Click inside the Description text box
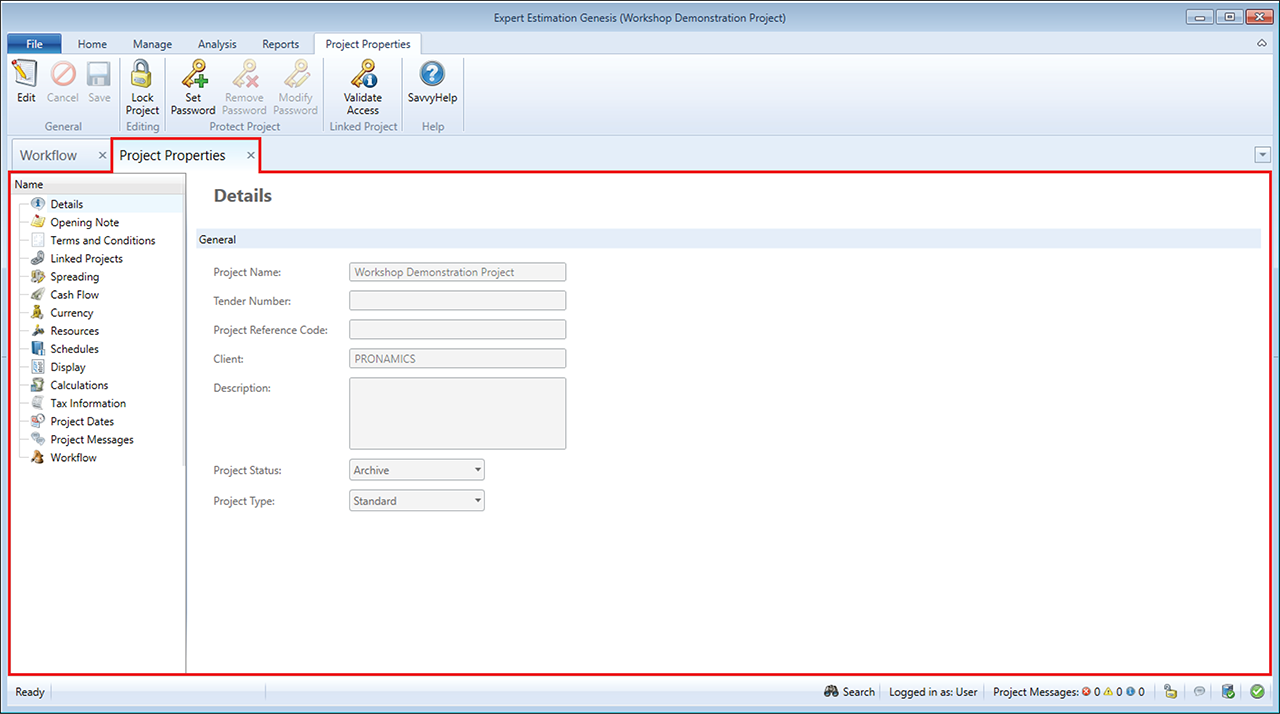1280x714 pixels. coord(457,413)
